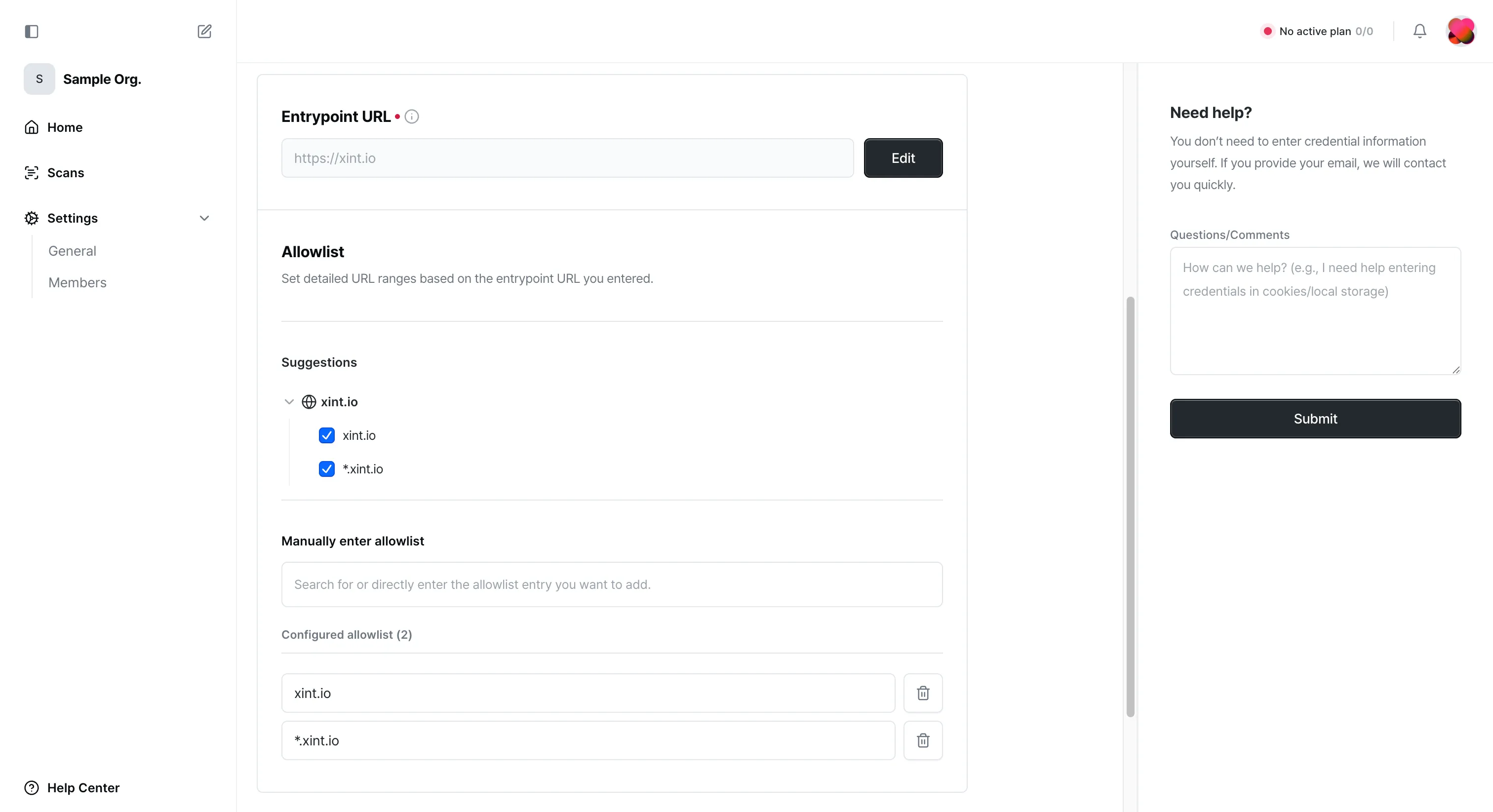The width and height of the screenshot is (1493, 812).
Task: Select the Home navigation icon
Action: (32, 127)
